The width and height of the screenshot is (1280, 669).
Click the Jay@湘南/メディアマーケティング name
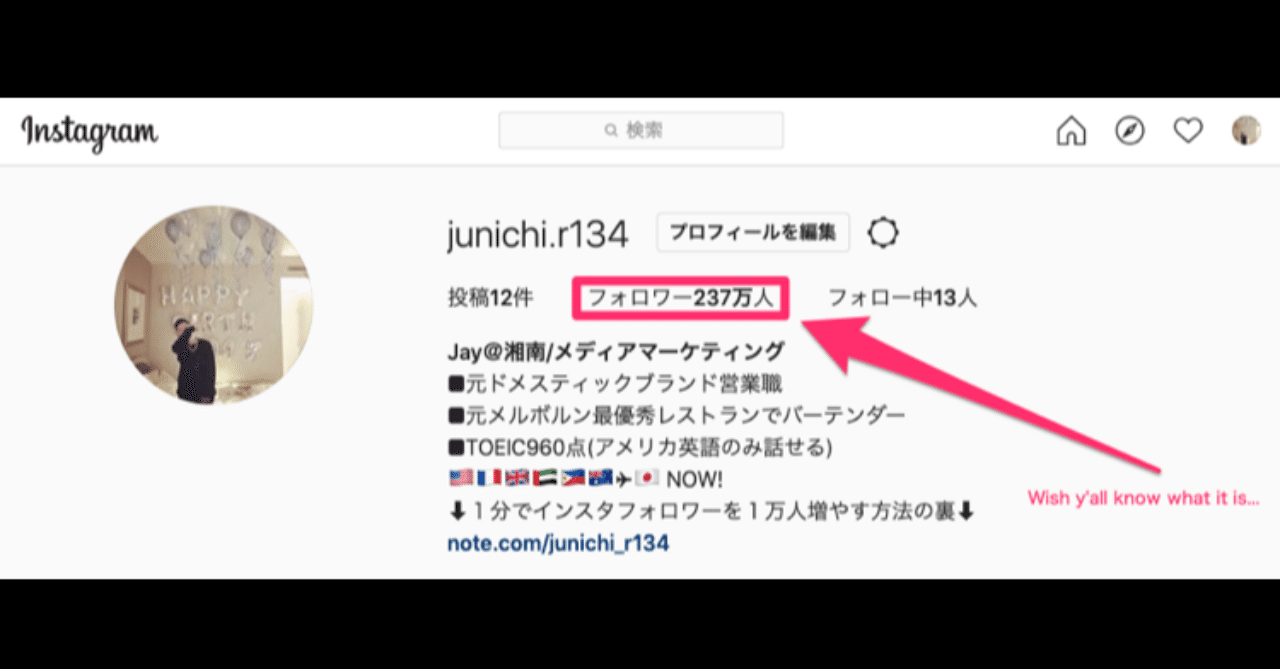616,352
